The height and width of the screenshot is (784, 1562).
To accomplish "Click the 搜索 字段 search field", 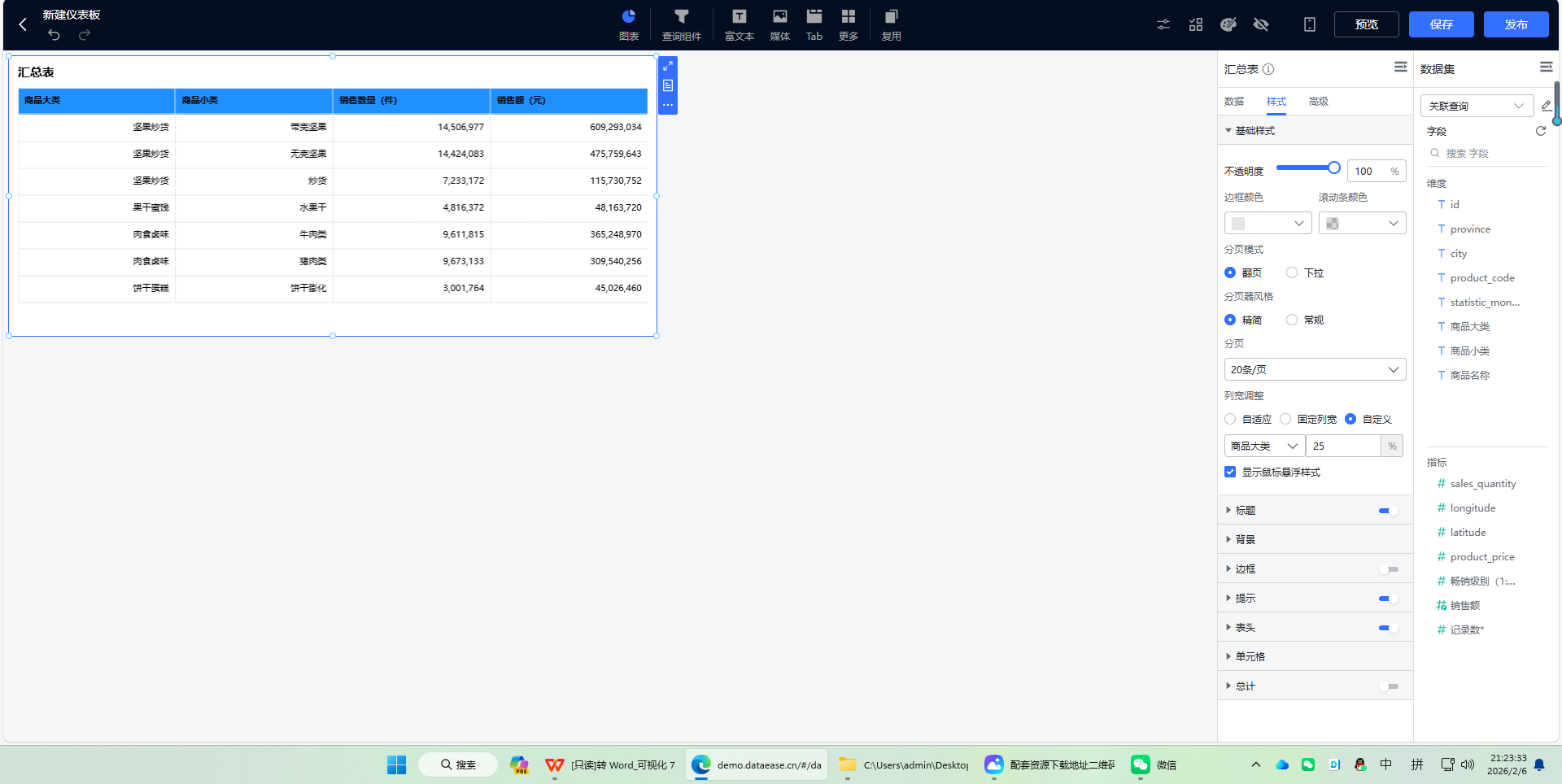I will pos(1487,153).
